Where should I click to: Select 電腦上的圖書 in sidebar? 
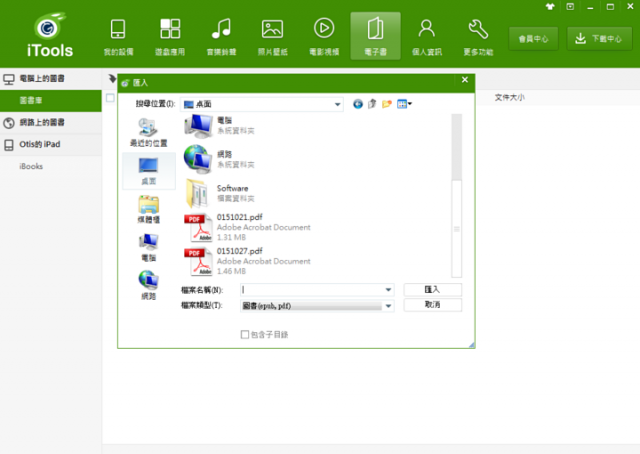click(x=51, y=79)
